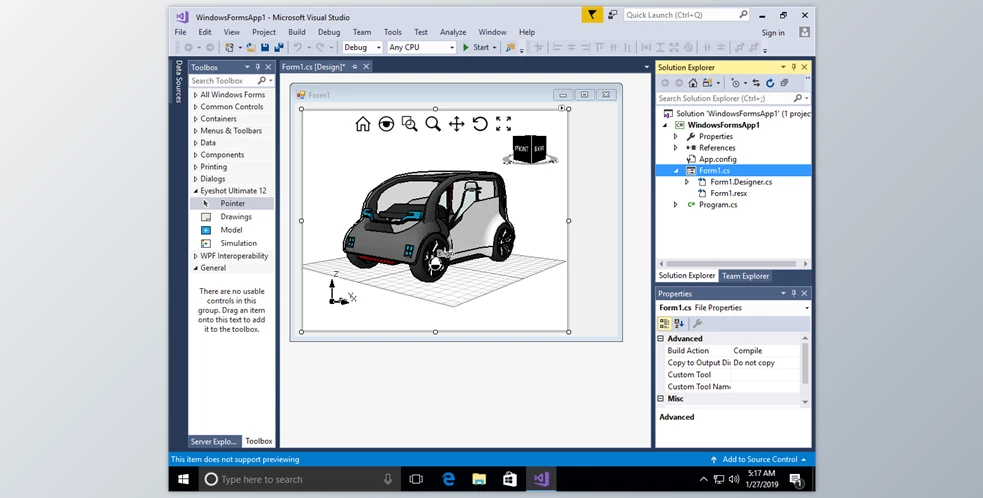Switch to the Team Explorer tab

click(746, 276)
